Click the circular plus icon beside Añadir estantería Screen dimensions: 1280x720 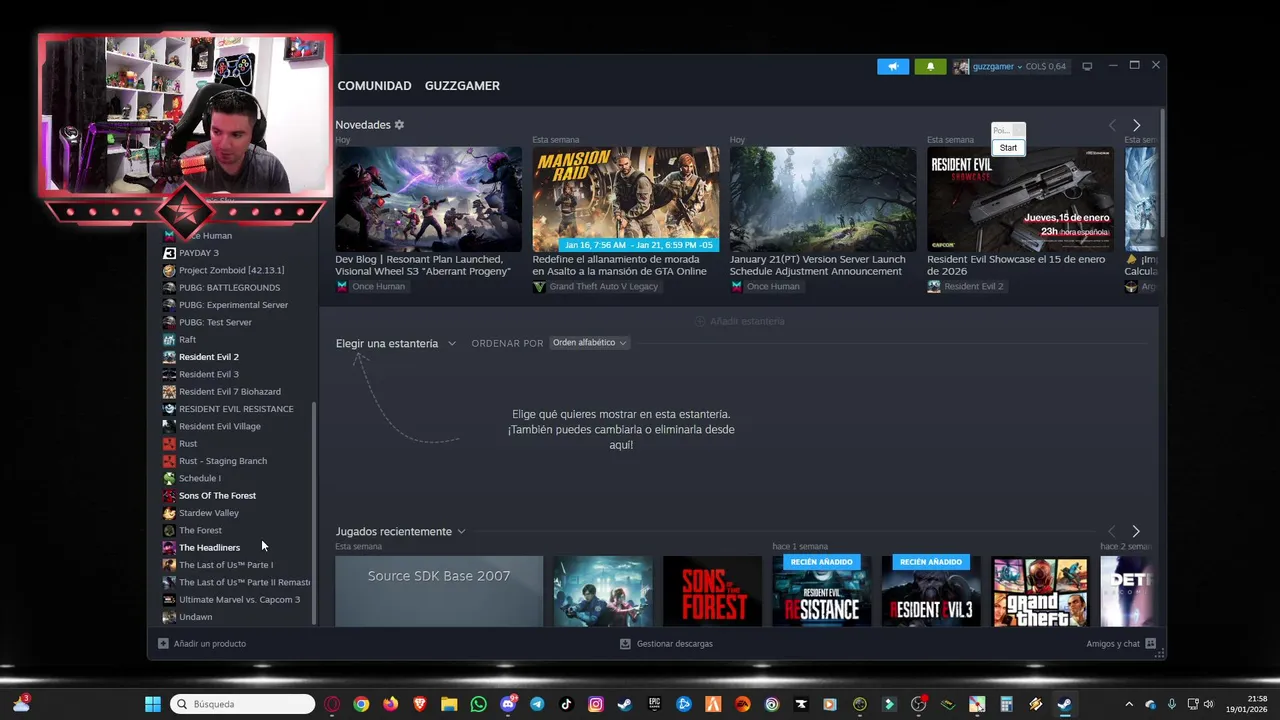click(x=700, y=321)
